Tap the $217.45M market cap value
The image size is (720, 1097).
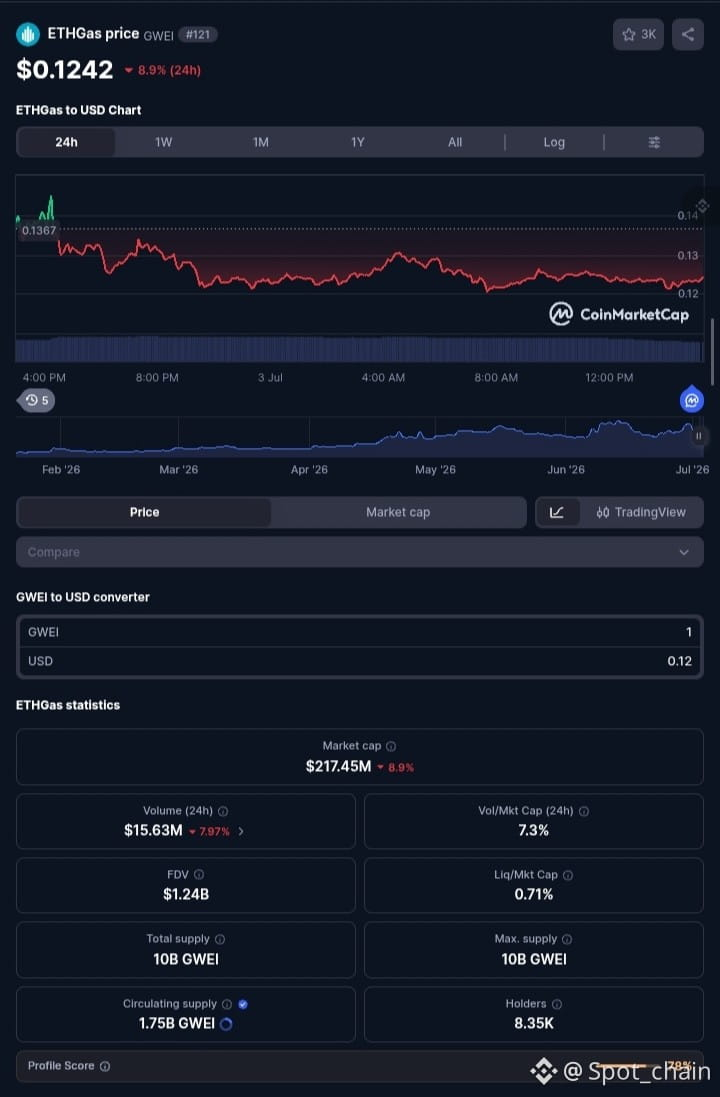coord(339,767)
